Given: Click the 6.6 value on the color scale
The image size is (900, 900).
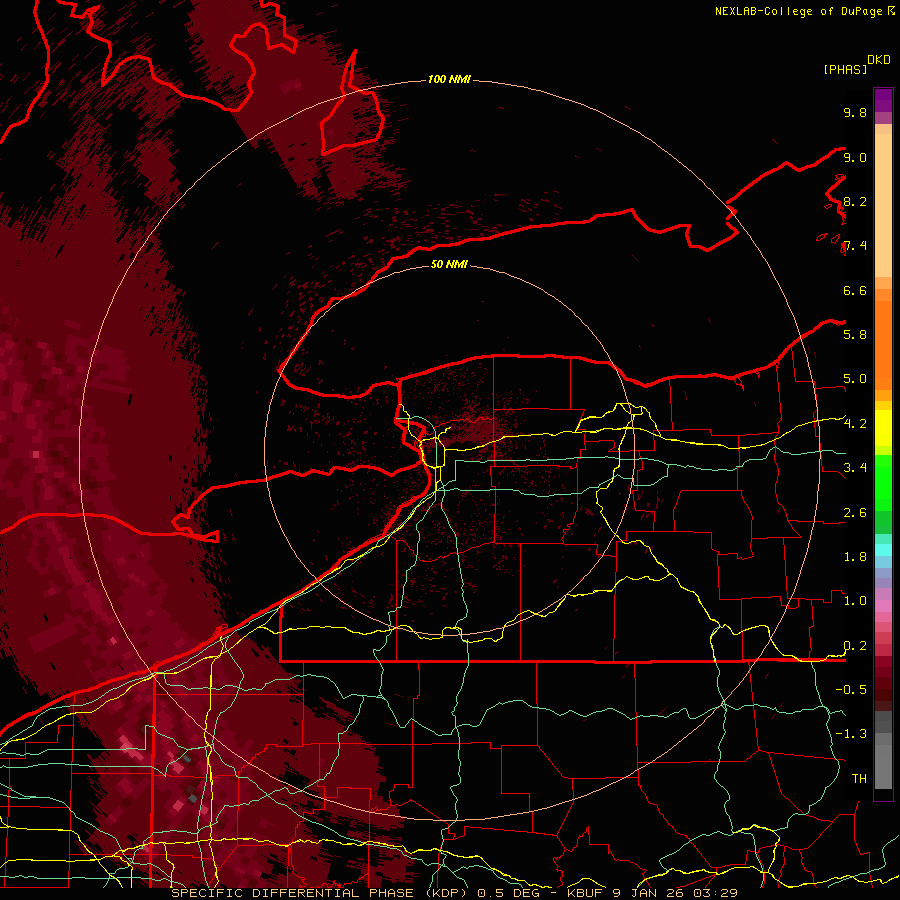Looking at the screenshot, I should click(855, 290).
